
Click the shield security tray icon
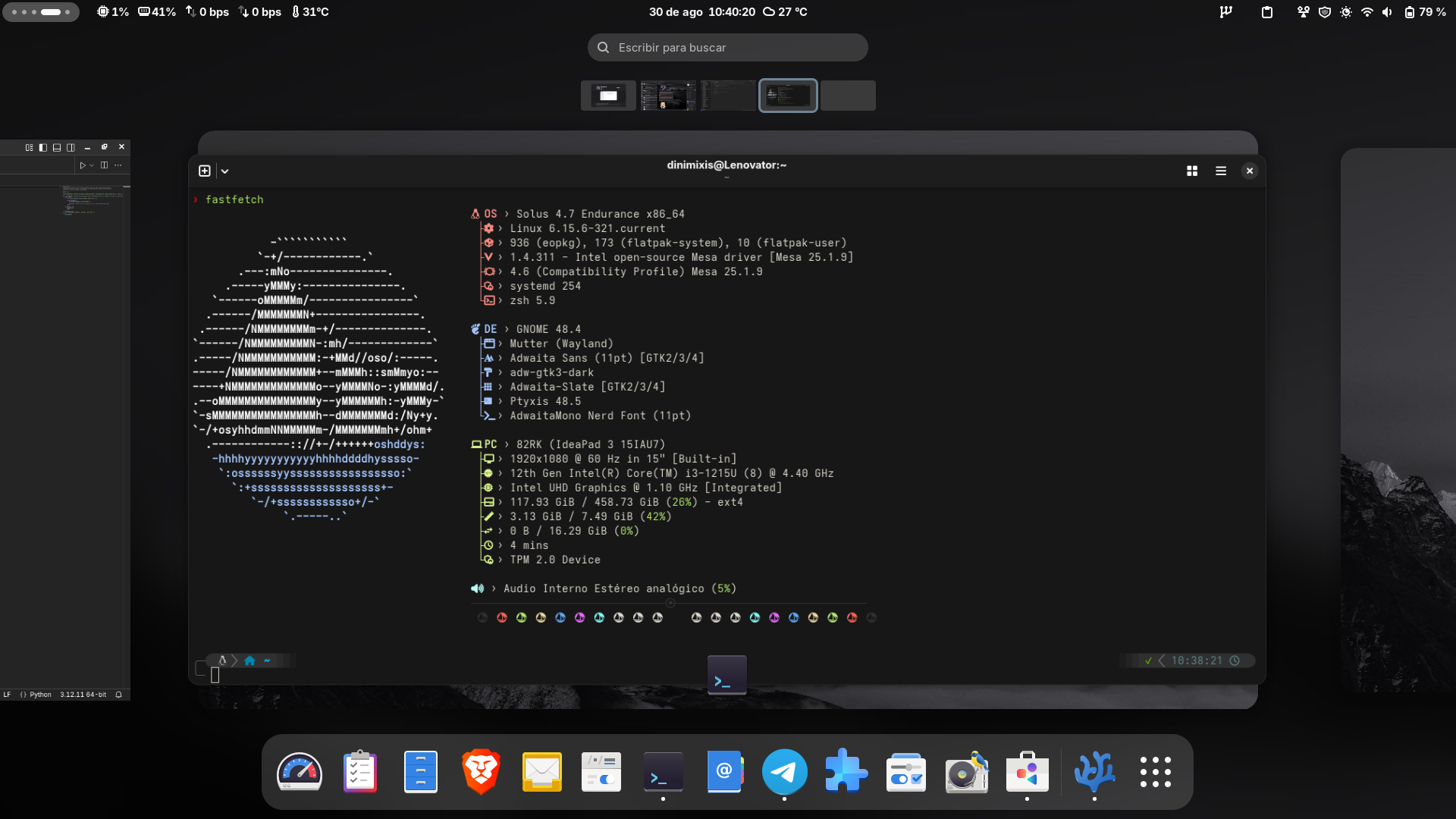pyautogui.click(x=1325, y=12)
